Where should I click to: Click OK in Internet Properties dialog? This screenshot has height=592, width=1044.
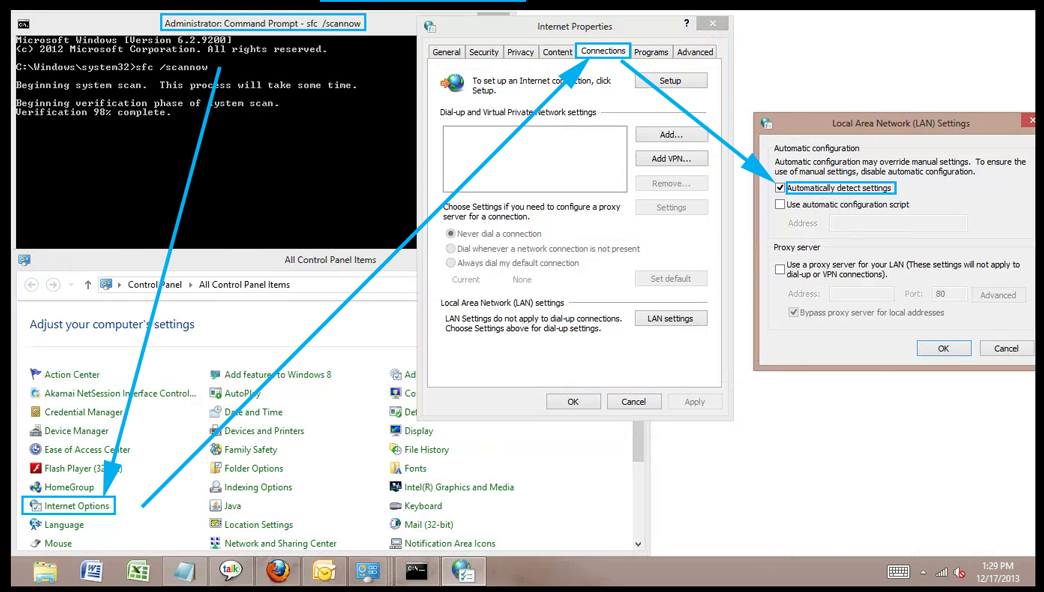point(573,402)
